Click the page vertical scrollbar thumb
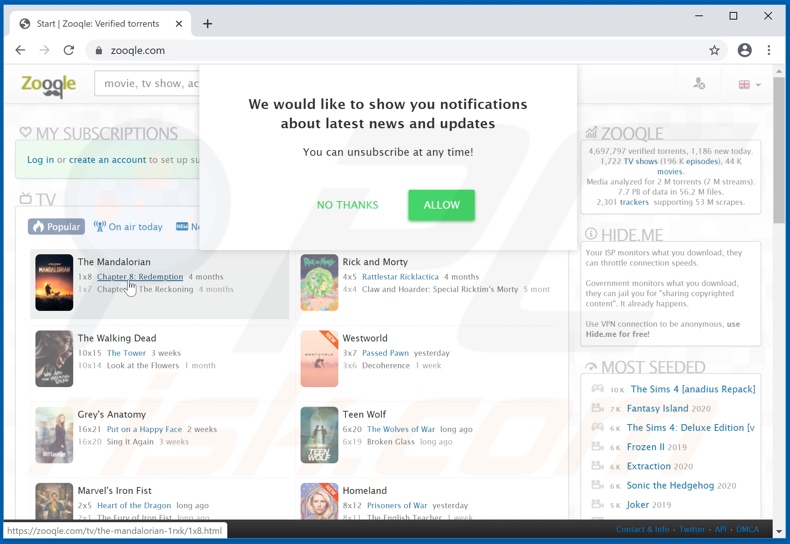This screenshot has width=790, height=544. click(779, 151)
